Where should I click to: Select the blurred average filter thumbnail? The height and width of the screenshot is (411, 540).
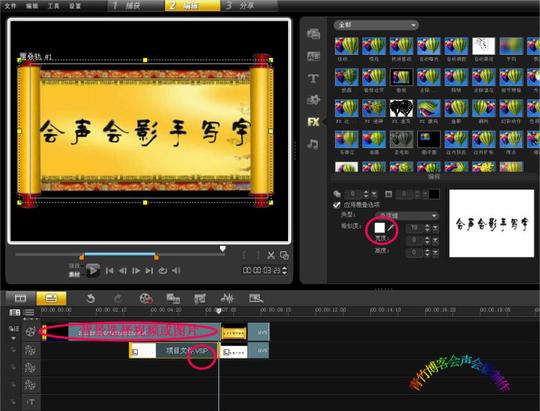tap(511, 46)
